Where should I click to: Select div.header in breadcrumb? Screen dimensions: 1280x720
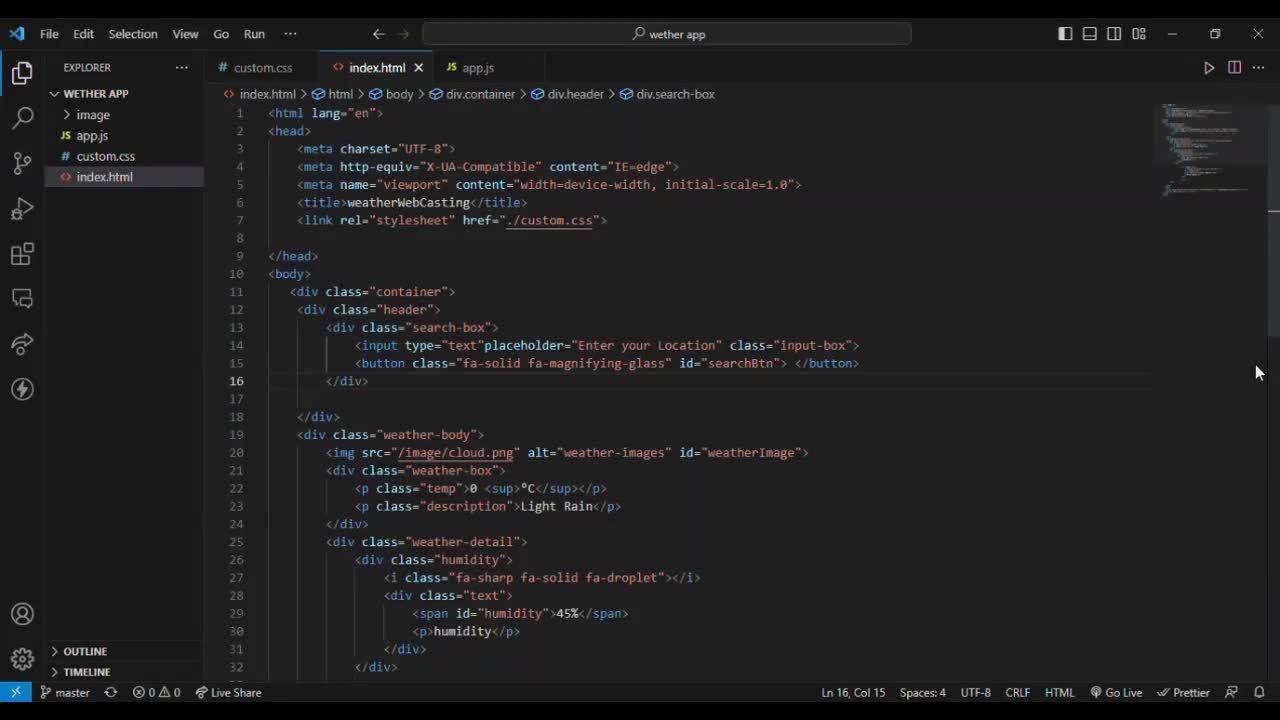567,94
